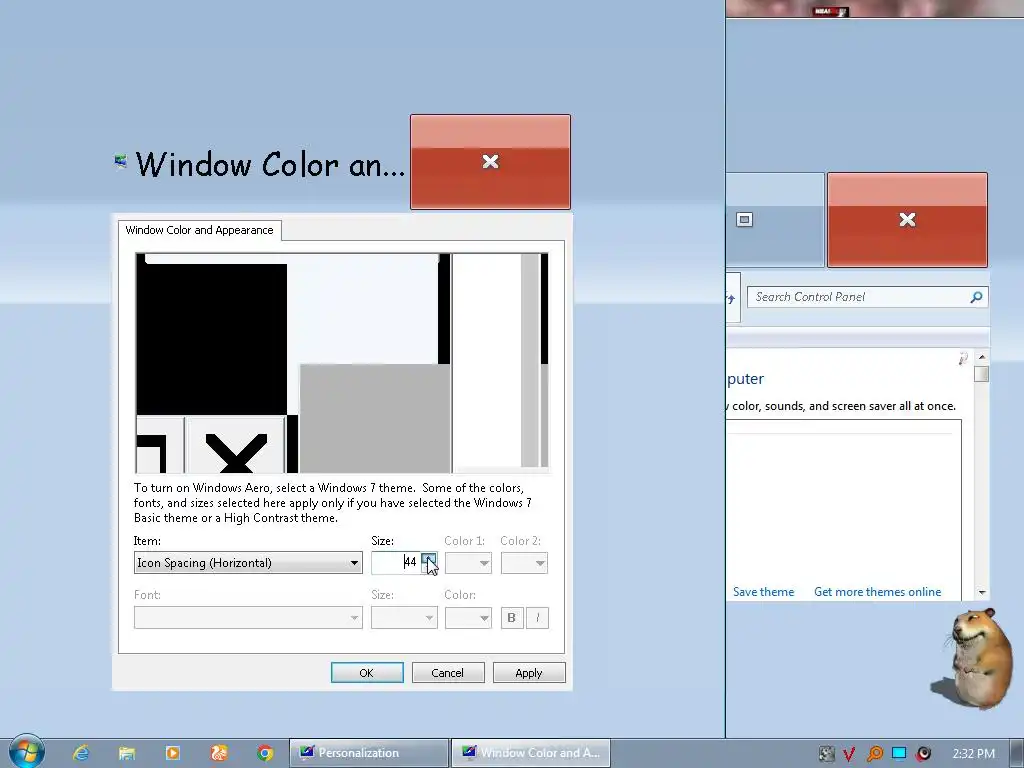The width and height of the screenshot is (1024, 768).
Task: Click the orange magnifier tray icon
Action: (874, 754)
